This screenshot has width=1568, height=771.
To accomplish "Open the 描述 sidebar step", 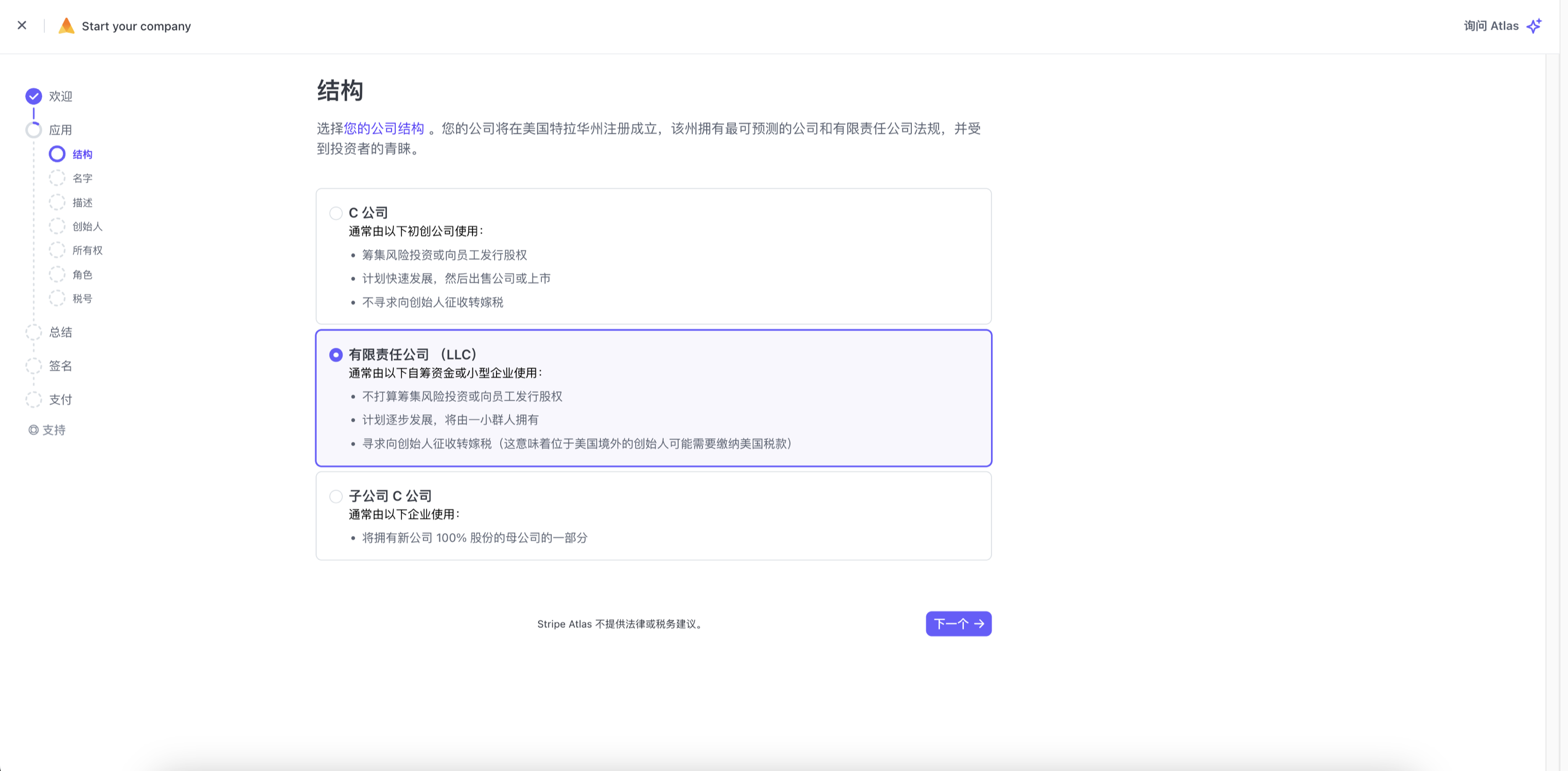I will 82,203.
